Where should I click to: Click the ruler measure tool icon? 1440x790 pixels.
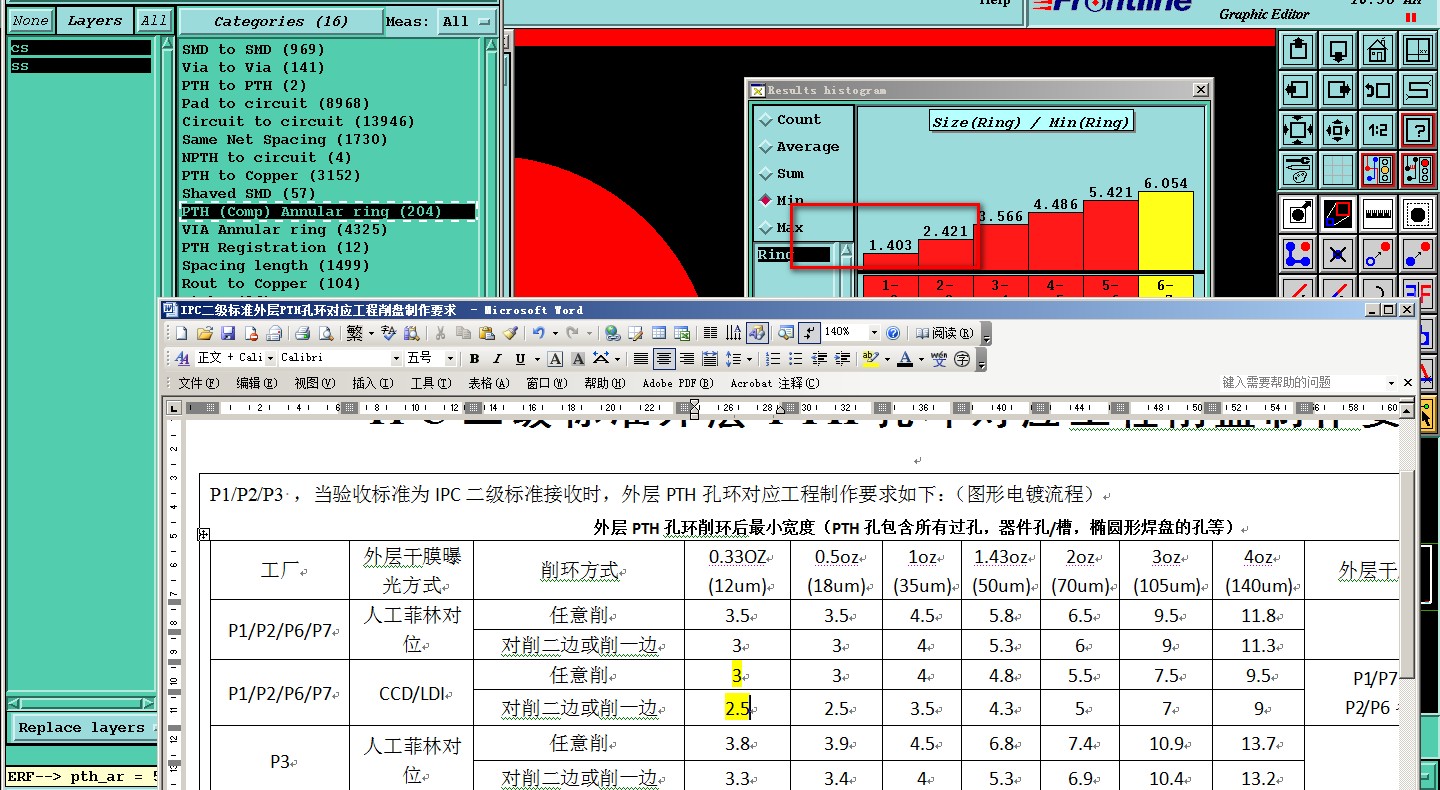(1378, 213)
